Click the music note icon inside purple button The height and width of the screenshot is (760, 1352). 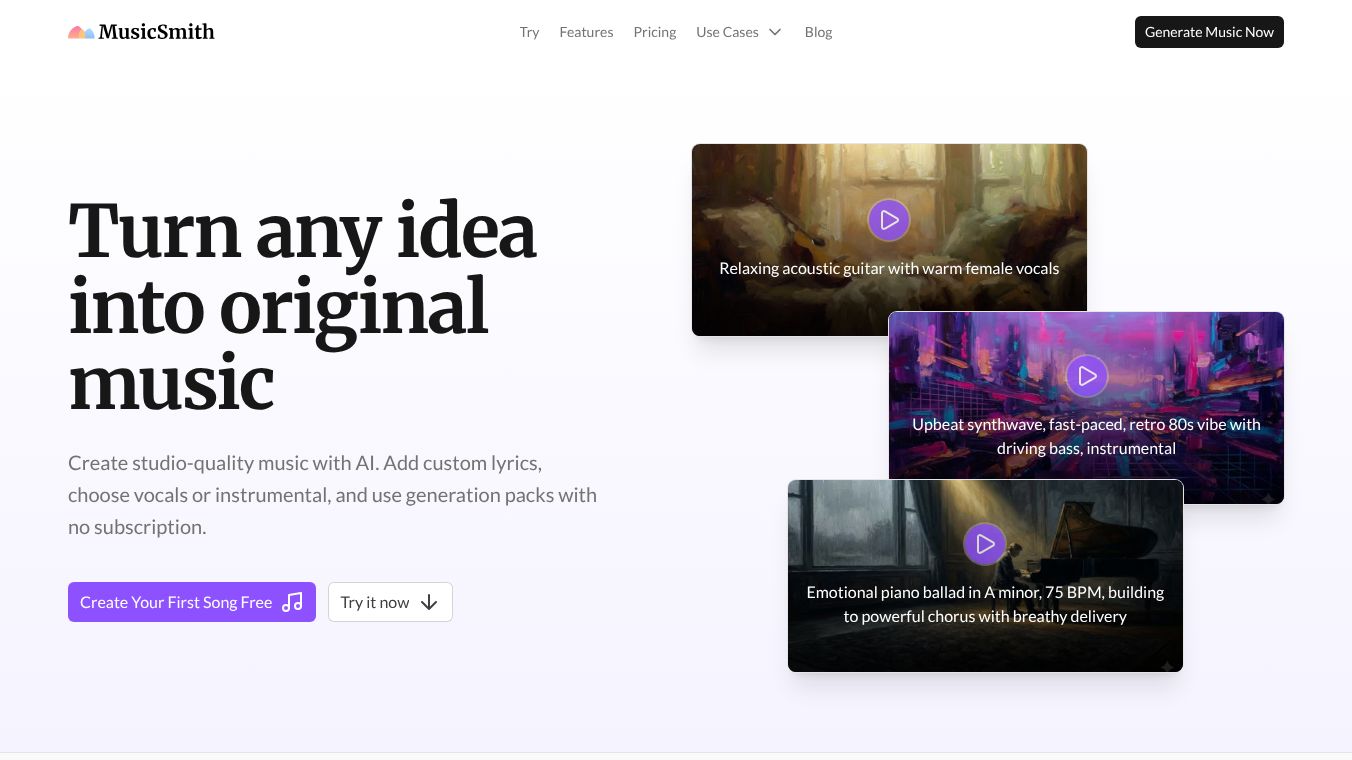click(x=293, y=602)
